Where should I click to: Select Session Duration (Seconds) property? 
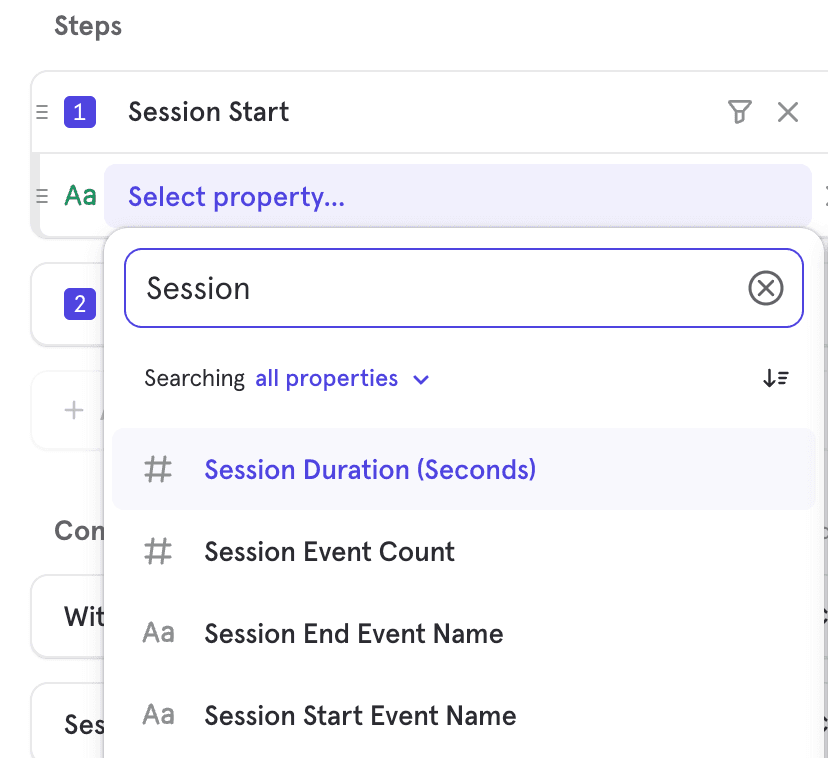(370, 469)
